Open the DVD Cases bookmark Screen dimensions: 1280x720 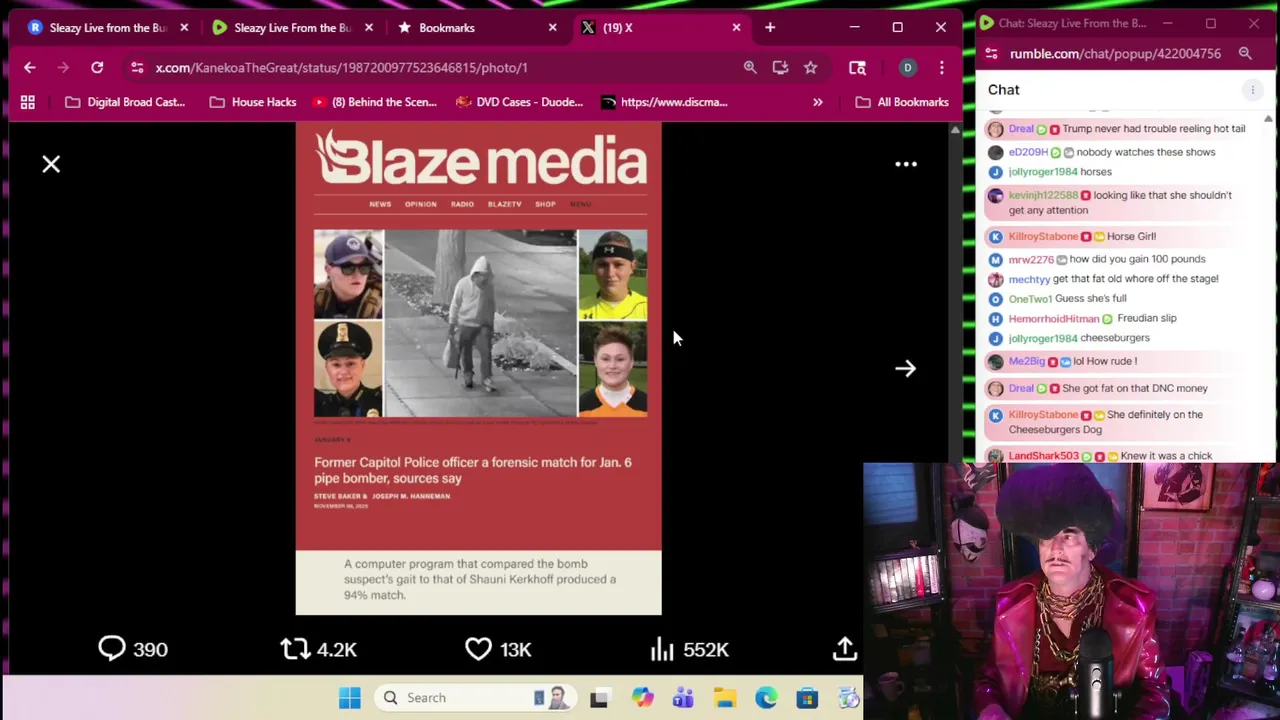[519, 102]
